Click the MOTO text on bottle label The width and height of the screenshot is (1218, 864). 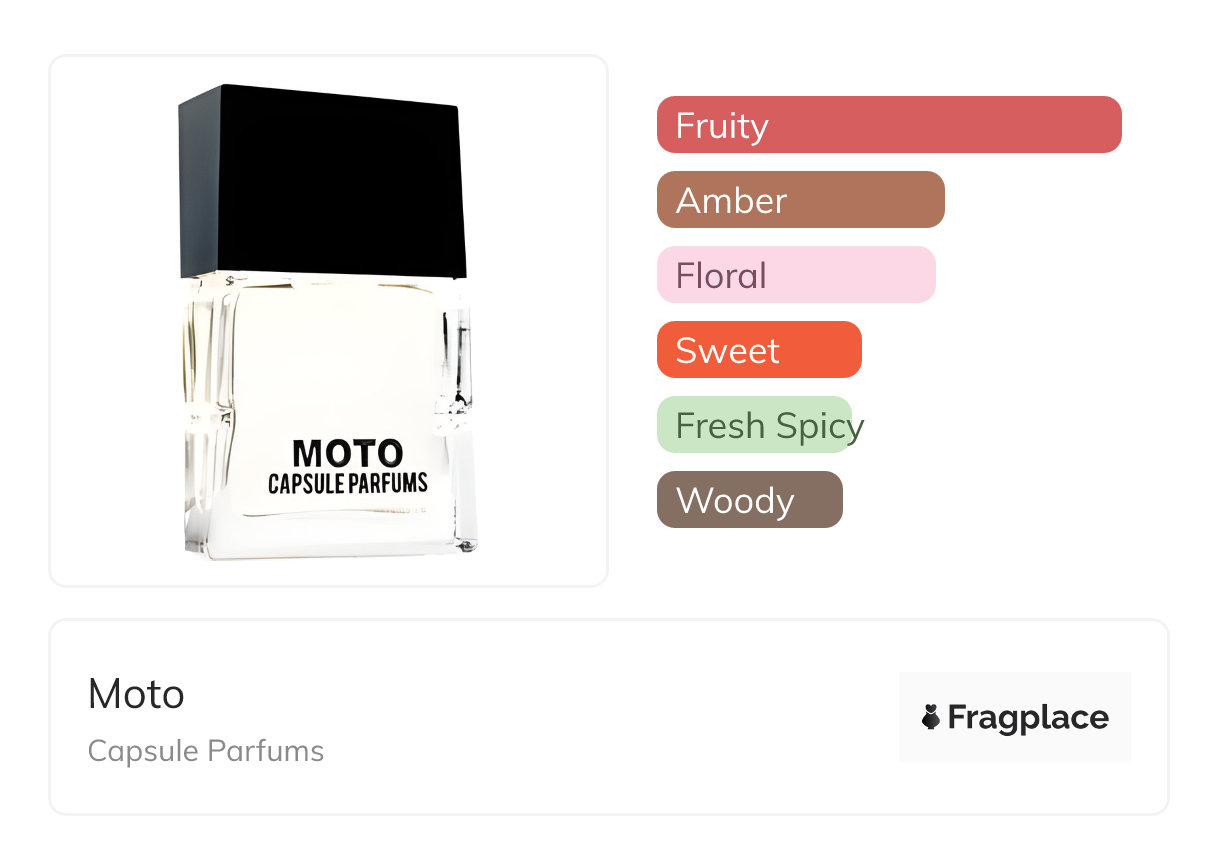(347, 453)
